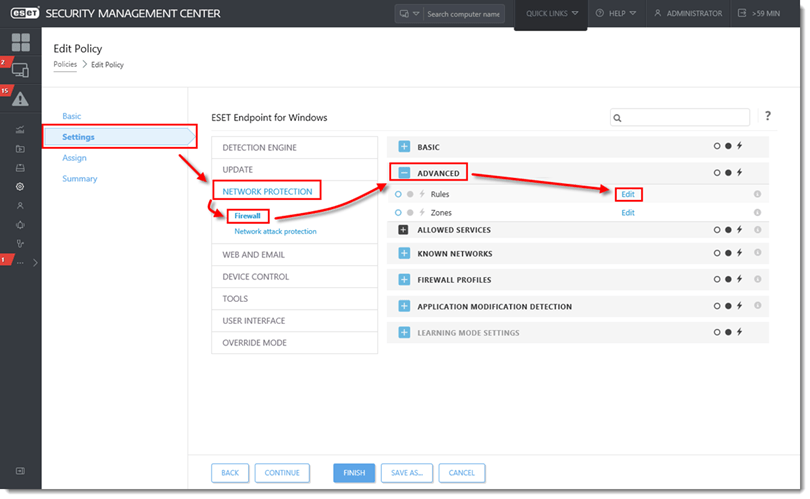Select the filled dot on Known Networks section
This screenshot has width=810, height=499.
coord(728,253)
